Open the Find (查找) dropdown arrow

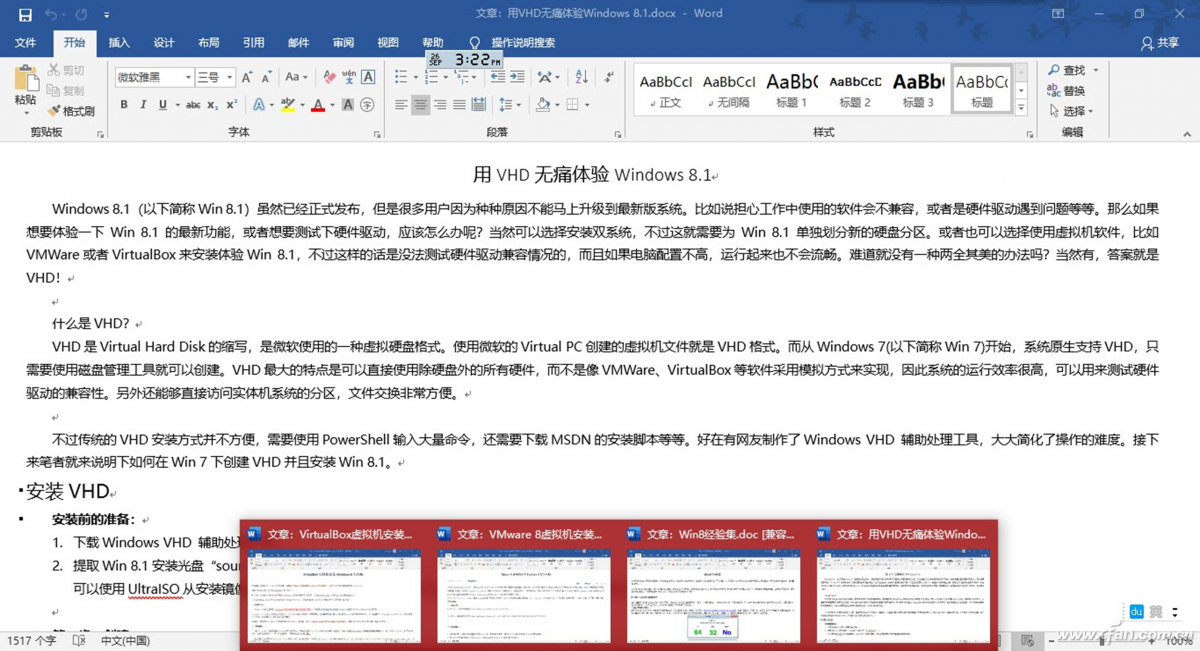click(1095, 70)
